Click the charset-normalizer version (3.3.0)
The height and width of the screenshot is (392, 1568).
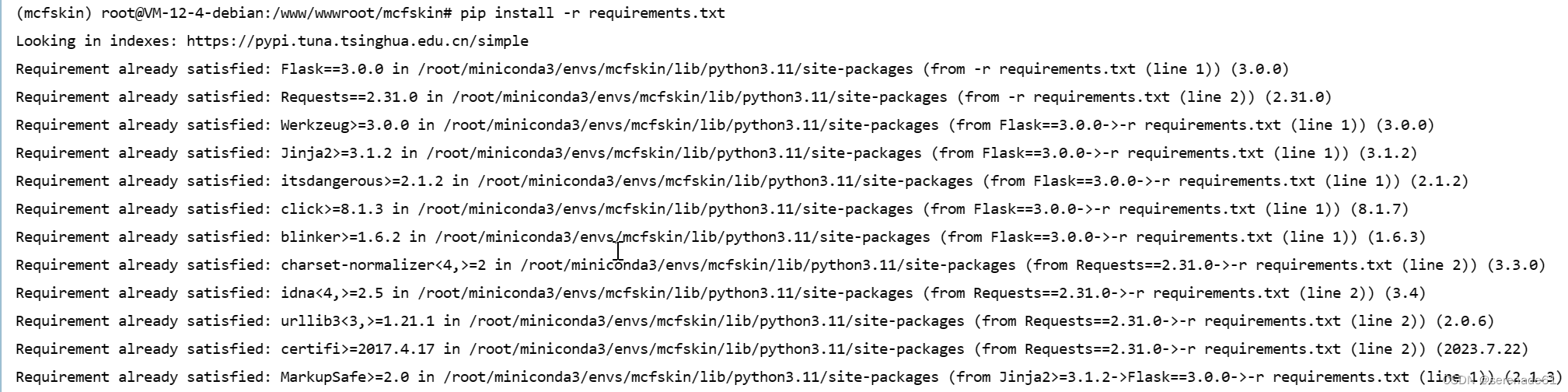click(x=1516, y=265)
